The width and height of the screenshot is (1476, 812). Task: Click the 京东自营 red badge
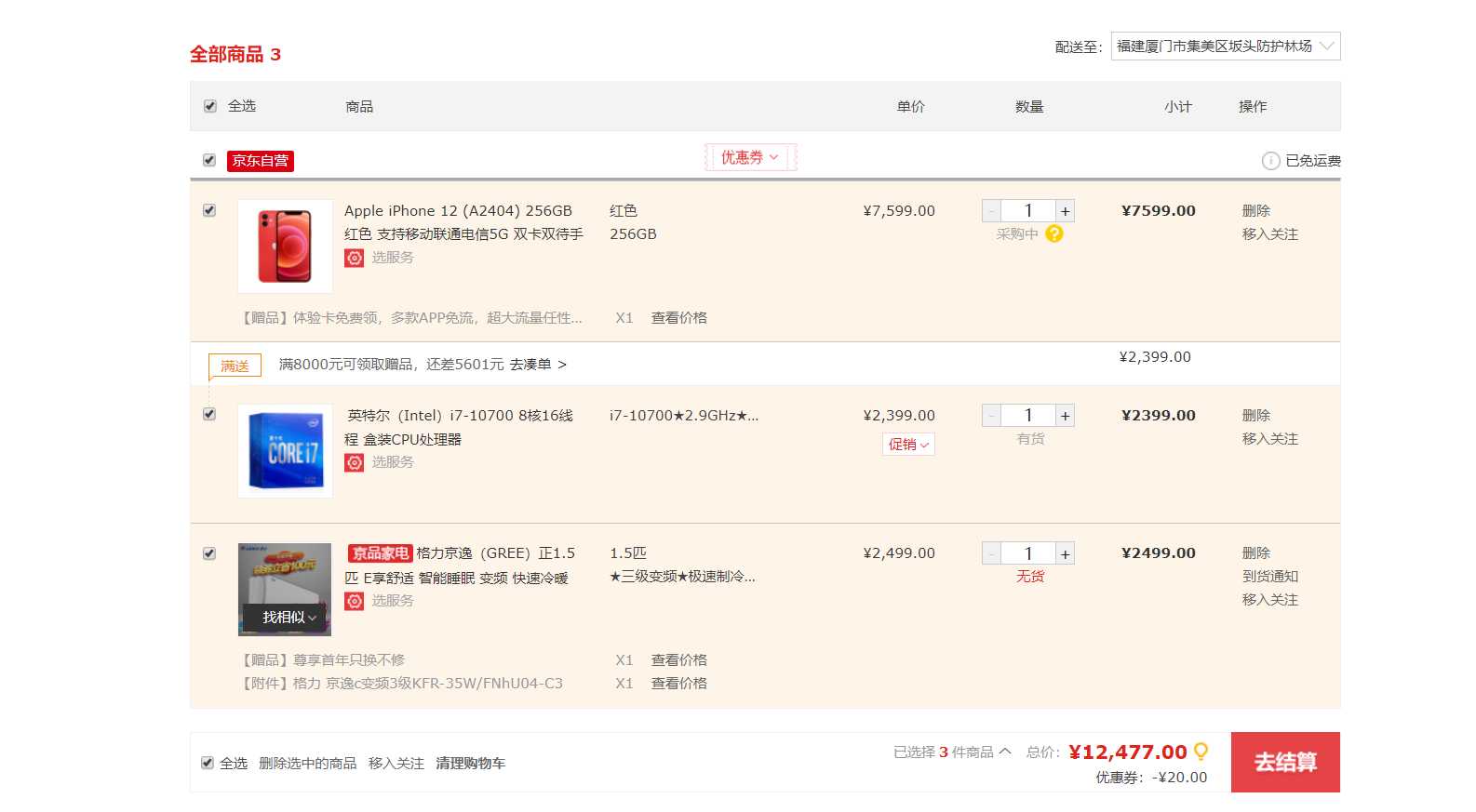click(261, 161)
